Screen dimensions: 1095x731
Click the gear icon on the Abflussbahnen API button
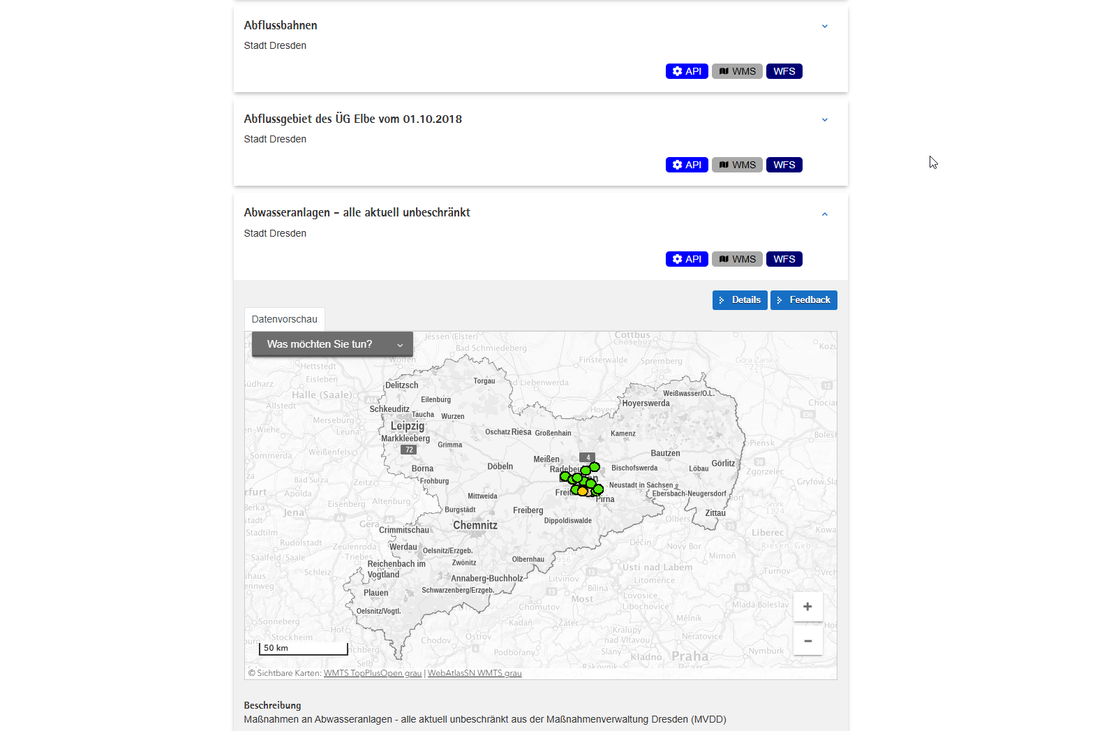point(676,70)
